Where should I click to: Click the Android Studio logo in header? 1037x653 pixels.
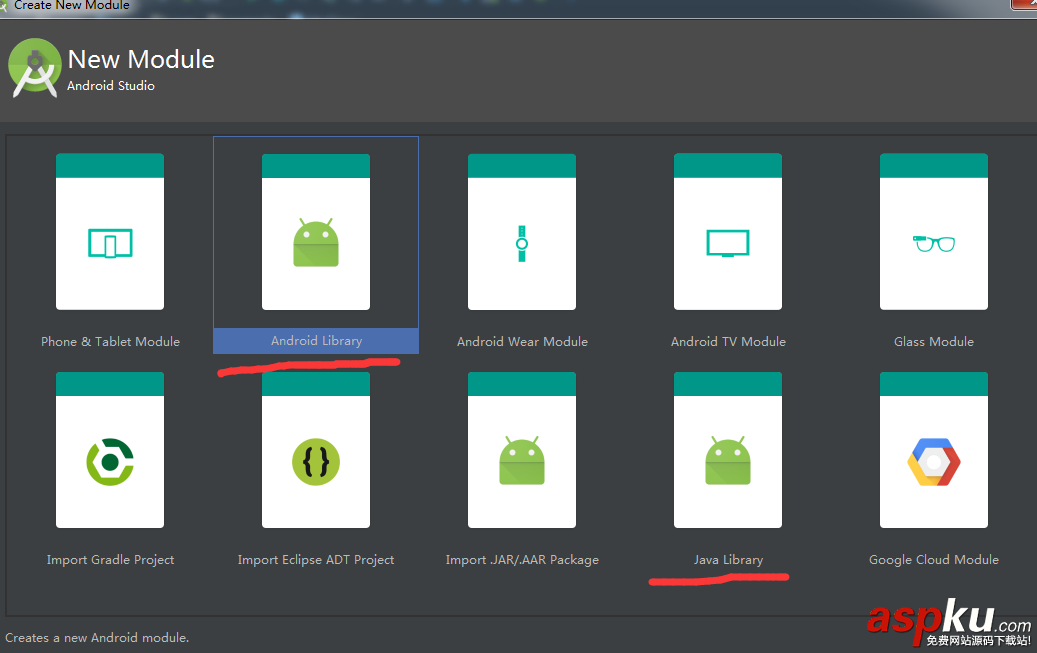point(34,68)
